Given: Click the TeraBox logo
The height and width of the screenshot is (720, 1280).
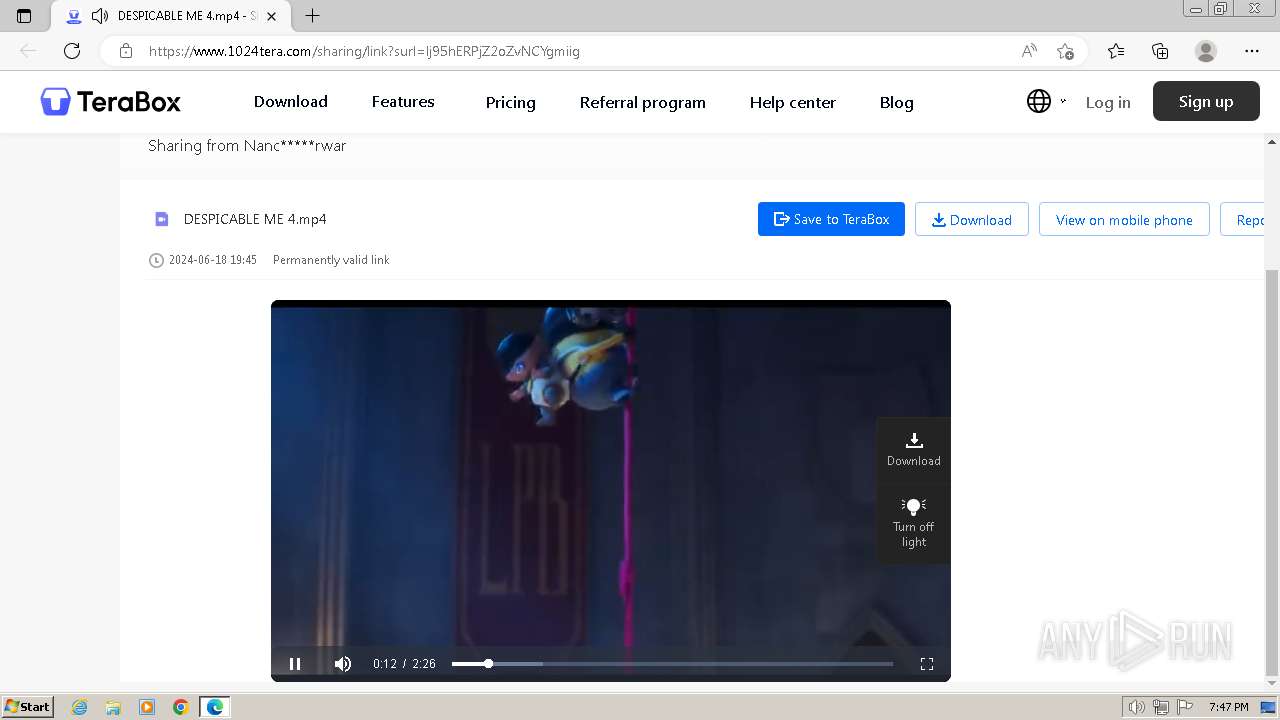Looking at the screenshot, I should [x=111, y=101].
